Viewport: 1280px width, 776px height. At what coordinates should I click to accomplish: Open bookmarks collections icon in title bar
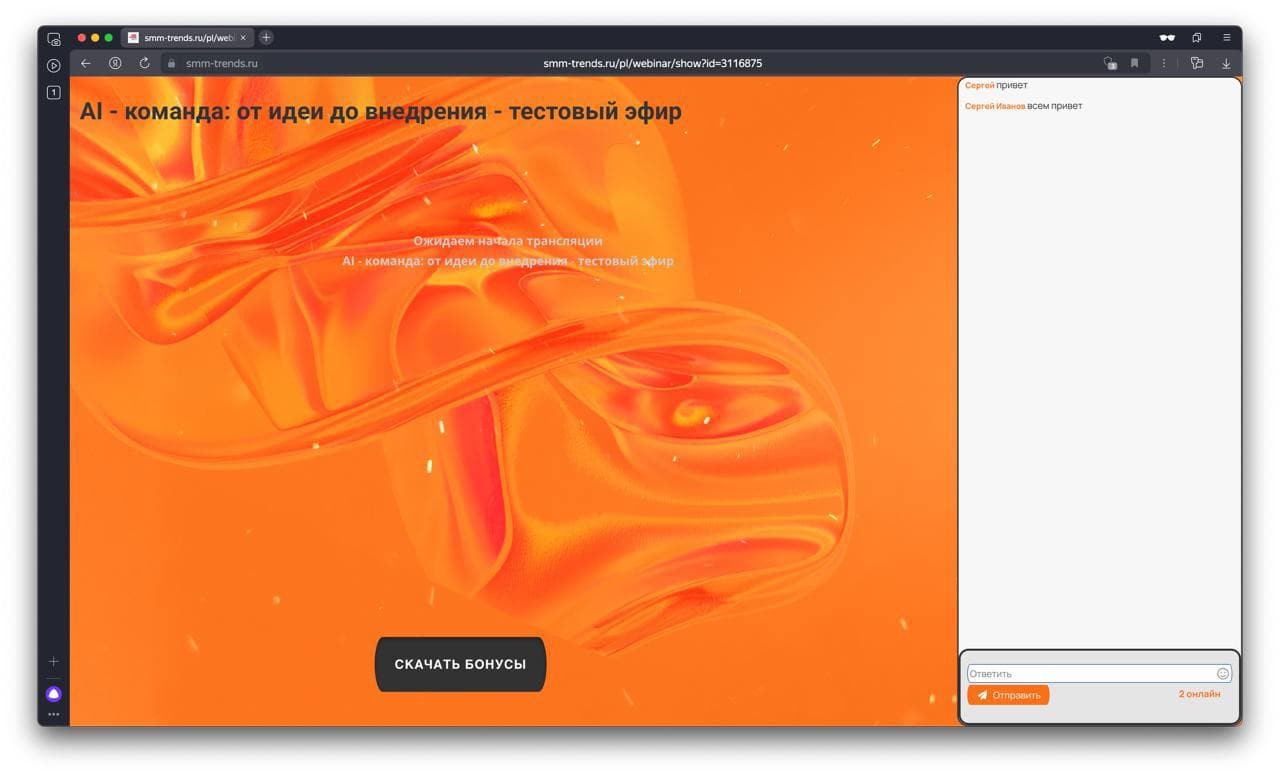[1197, 38]
